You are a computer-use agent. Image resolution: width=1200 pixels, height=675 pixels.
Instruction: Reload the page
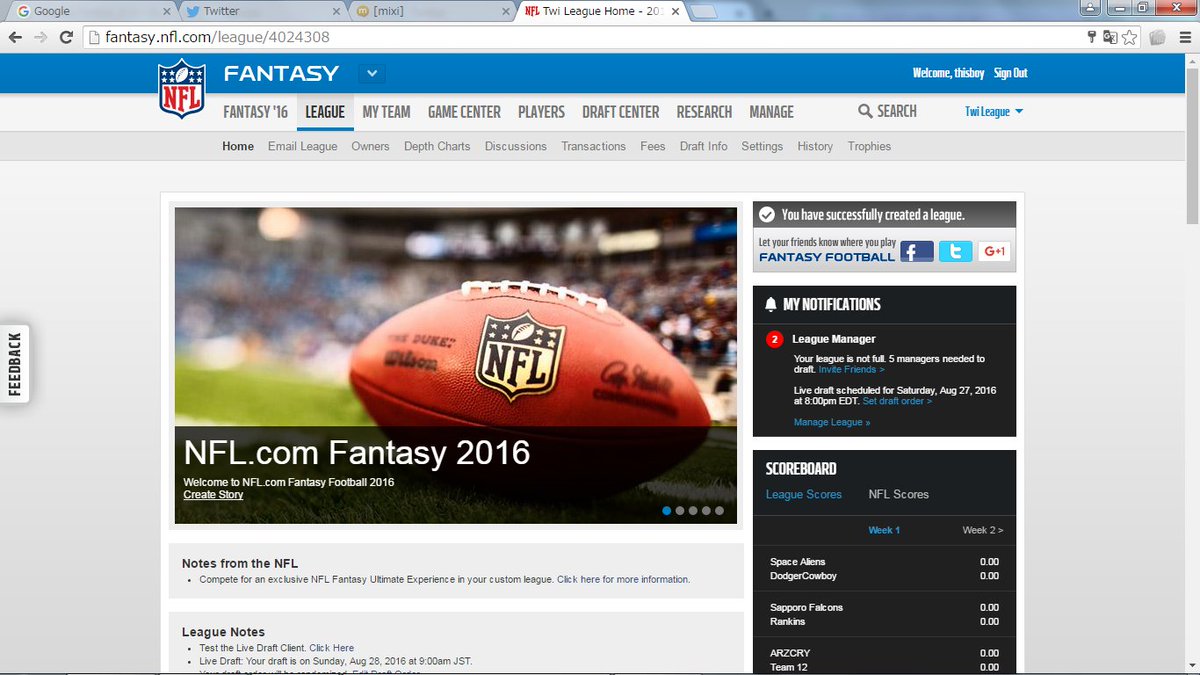point(67,38)
